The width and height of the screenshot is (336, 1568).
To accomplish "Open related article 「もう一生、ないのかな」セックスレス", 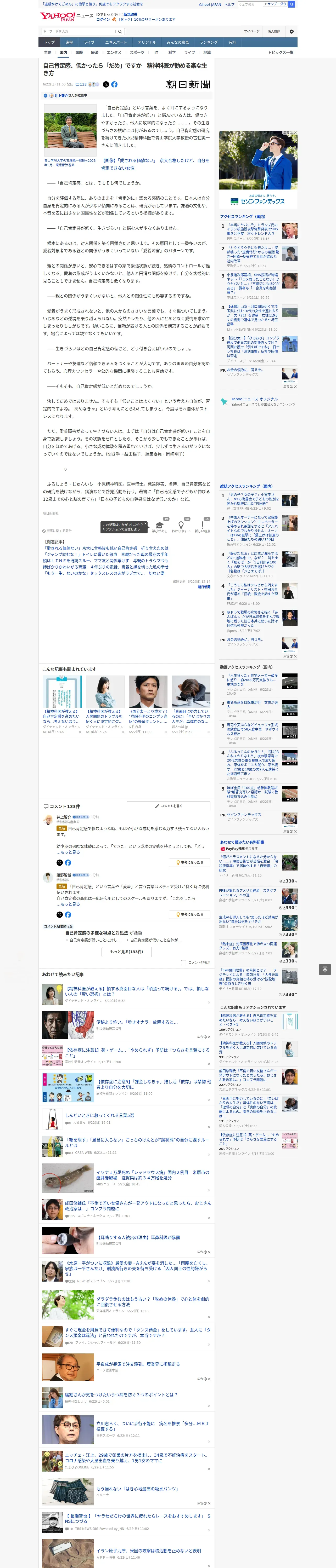I will pos(104,573).
